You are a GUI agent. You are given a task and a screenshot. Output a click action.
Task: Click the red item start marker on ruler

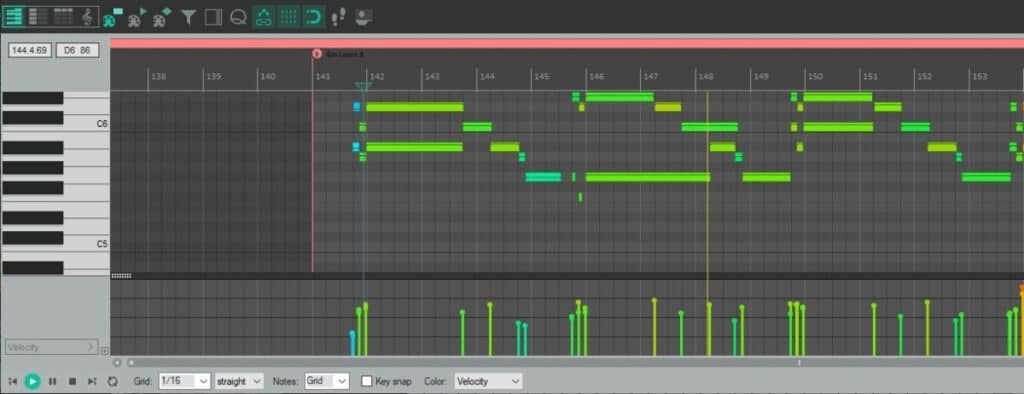[317, 54]
